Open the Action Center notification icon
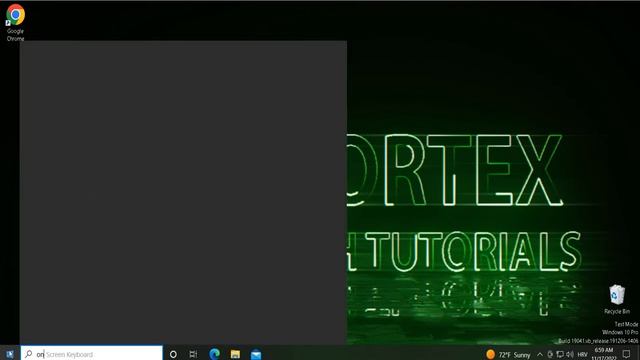This screenshot has width=640, height=360. tap(627, 354)
